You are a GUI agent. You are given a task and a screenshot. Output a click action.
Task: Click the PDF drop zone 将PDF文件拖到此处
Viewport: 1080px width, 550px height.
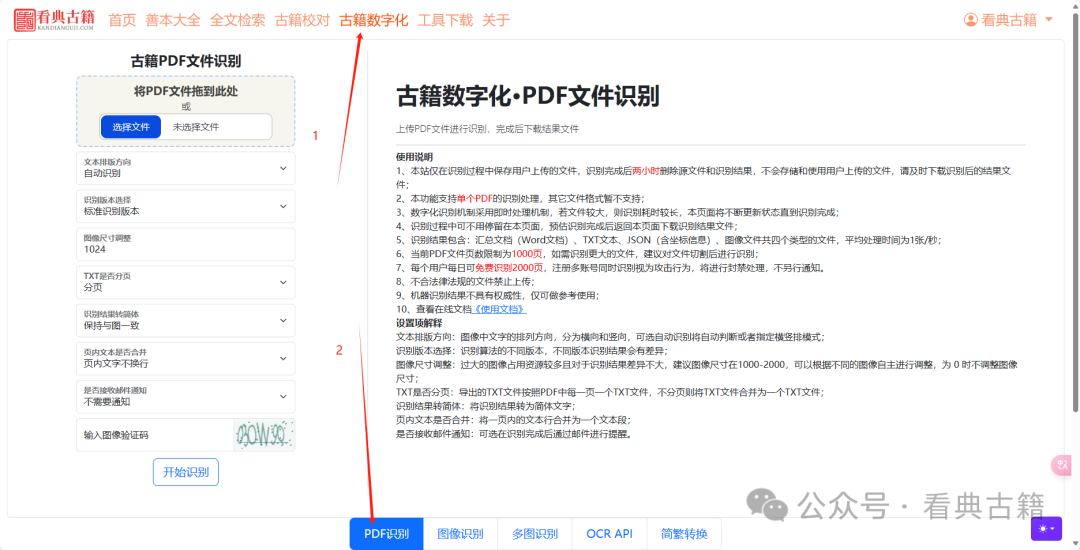[186, 111]
